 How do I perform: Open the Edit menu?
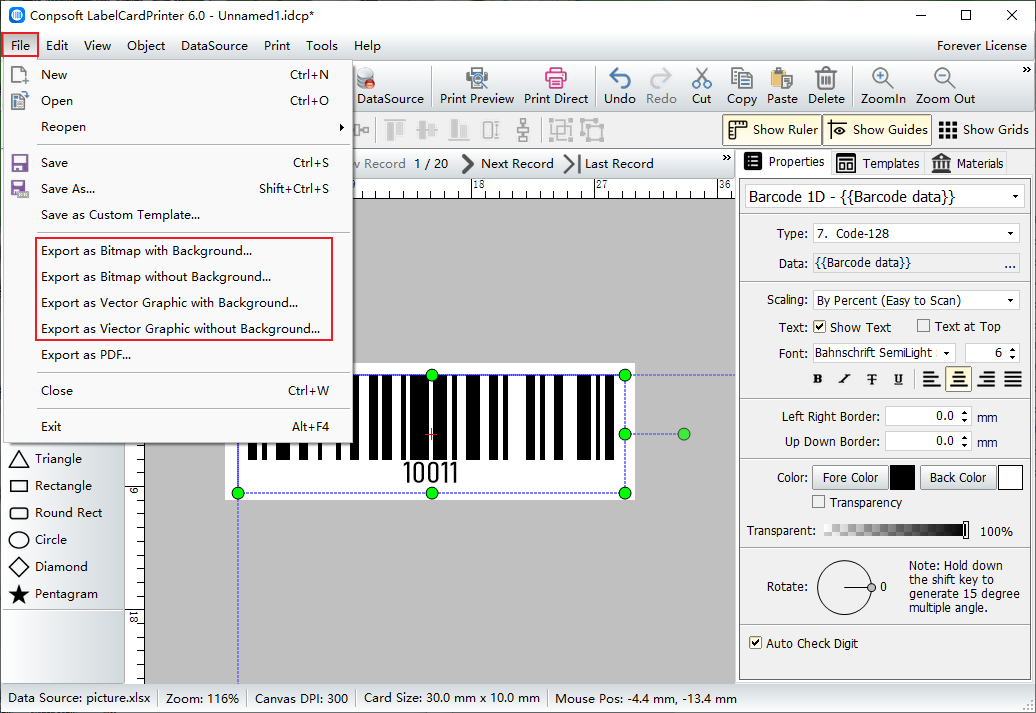tap(57, 46)
